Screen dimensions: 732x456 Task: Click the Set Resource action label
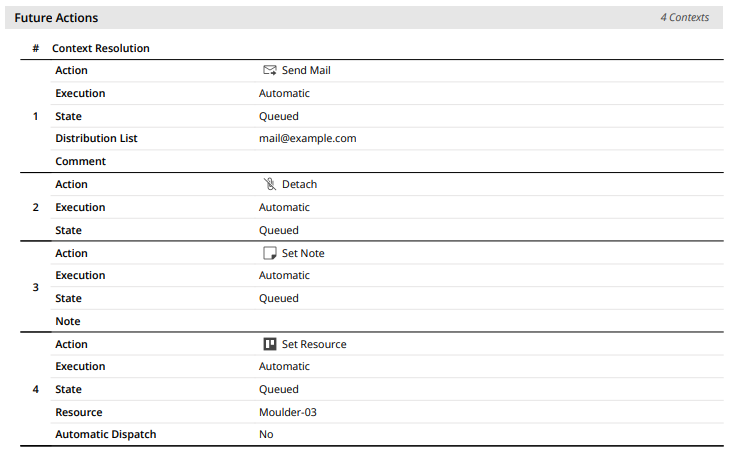tap(314, 345)
